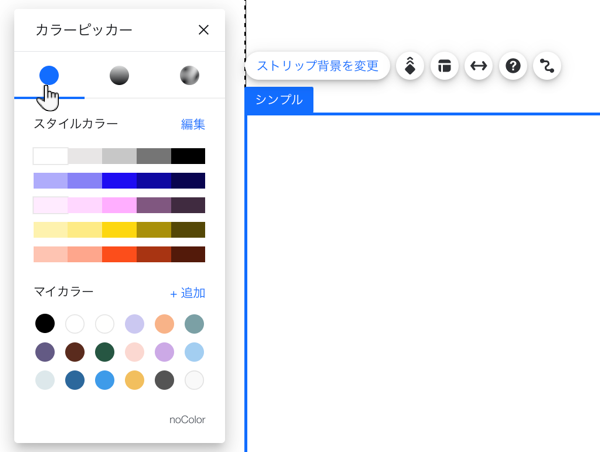Choose the peach orange my color circle

coord(164,324)
